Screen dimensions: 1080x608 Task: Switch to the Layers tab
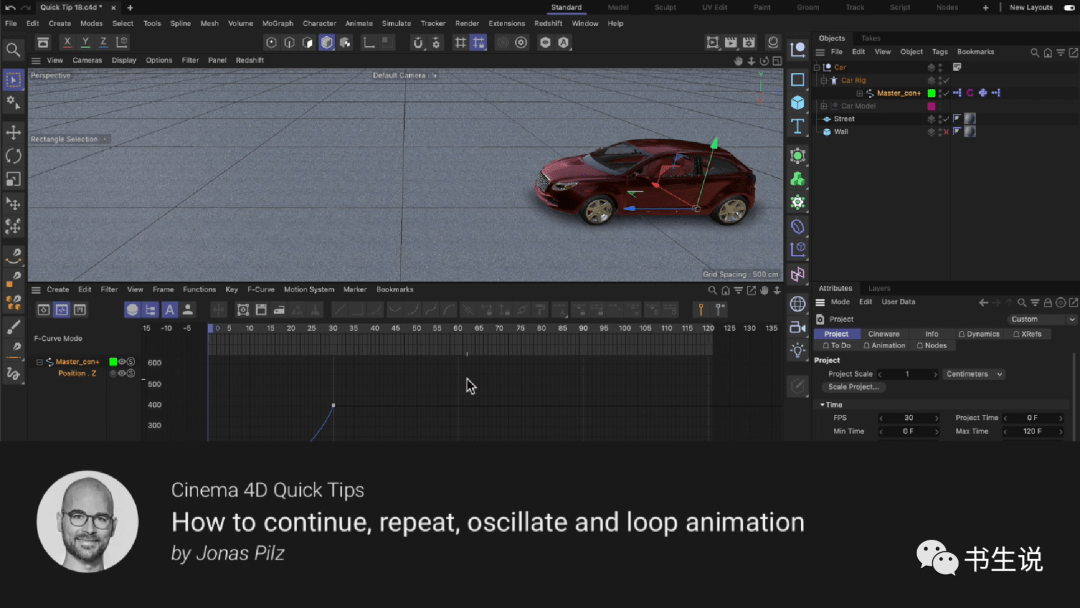click(879, 289)
